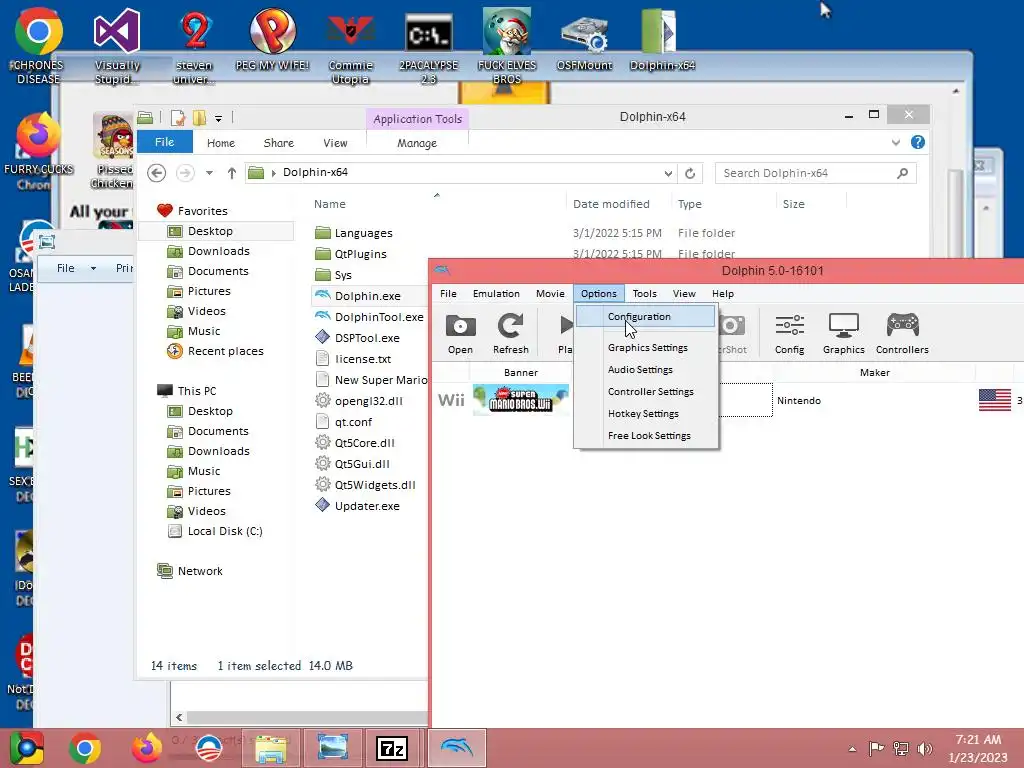
Task: Open Graphics settings toolbar icon
Action: [x=843, y=334]
